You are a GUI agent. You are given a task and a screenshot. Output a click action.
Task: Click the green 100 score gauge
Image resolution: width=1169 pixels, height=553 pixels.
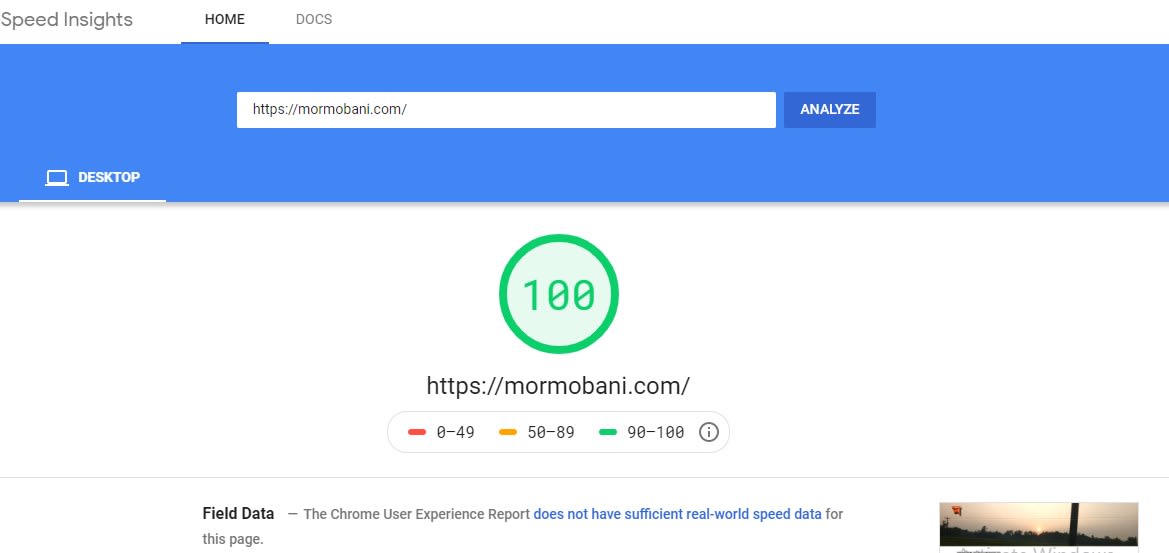(559, 294)
